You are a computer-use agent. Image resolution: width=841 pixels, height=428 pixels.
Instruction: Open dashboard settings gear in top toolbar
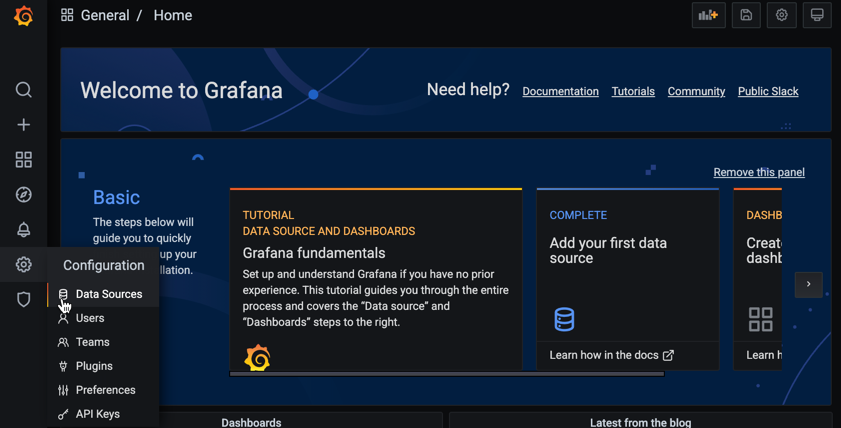click(x=781, y=15)
